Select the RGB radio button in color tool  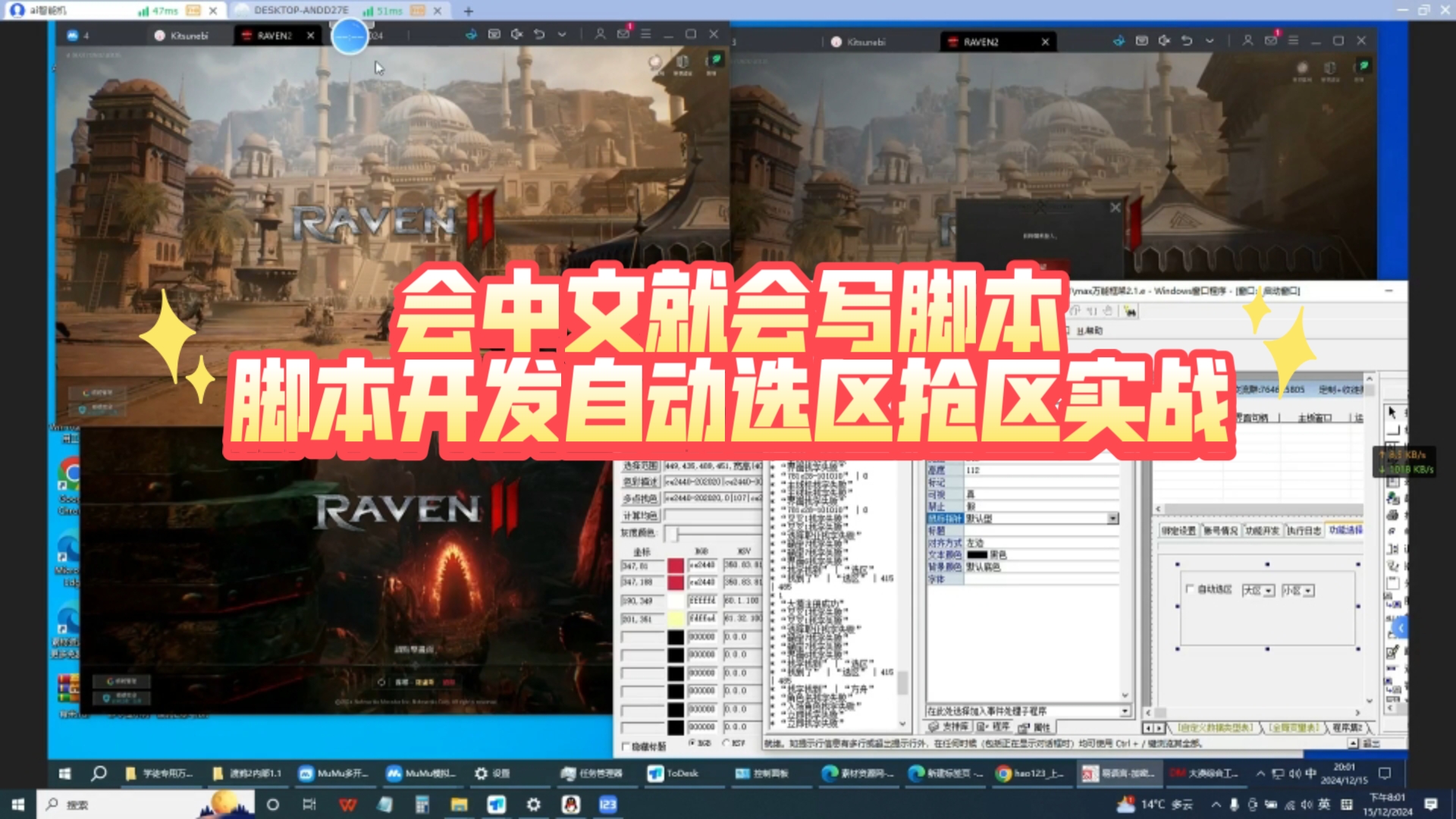coord(691,744)
